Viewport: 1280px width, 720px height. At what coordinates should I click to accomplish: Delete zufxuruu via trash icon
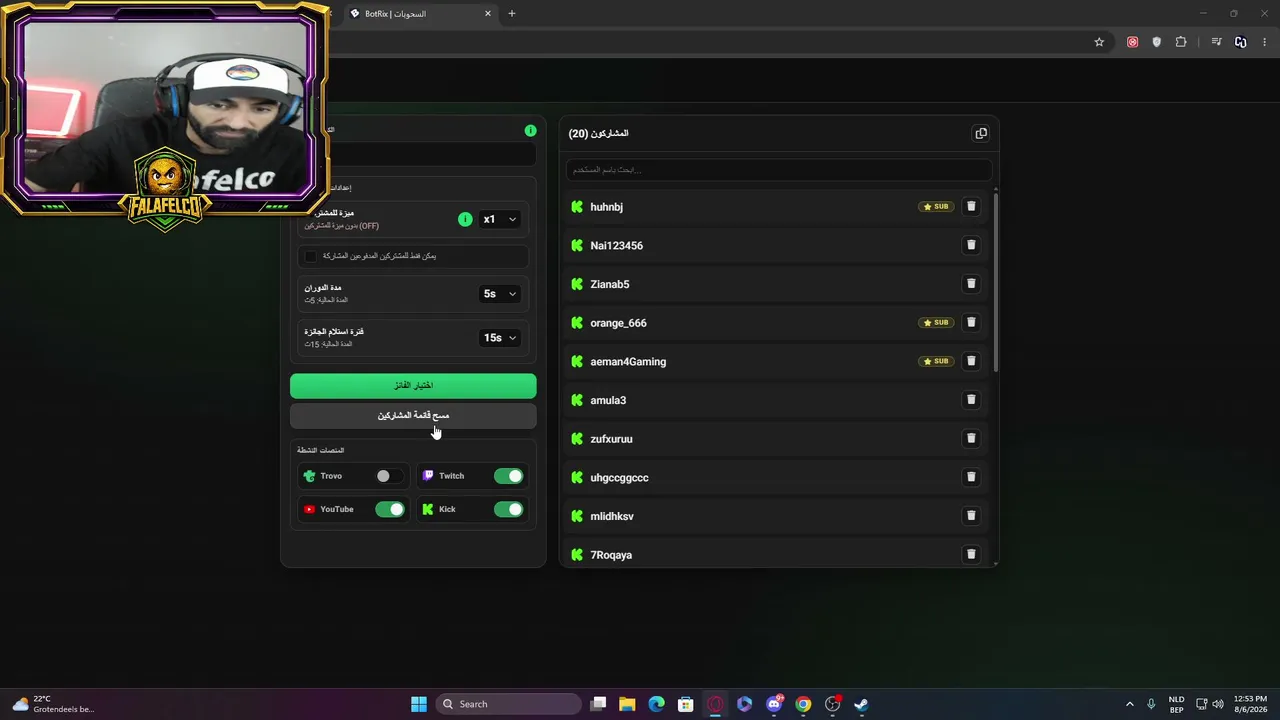(971, 439)
